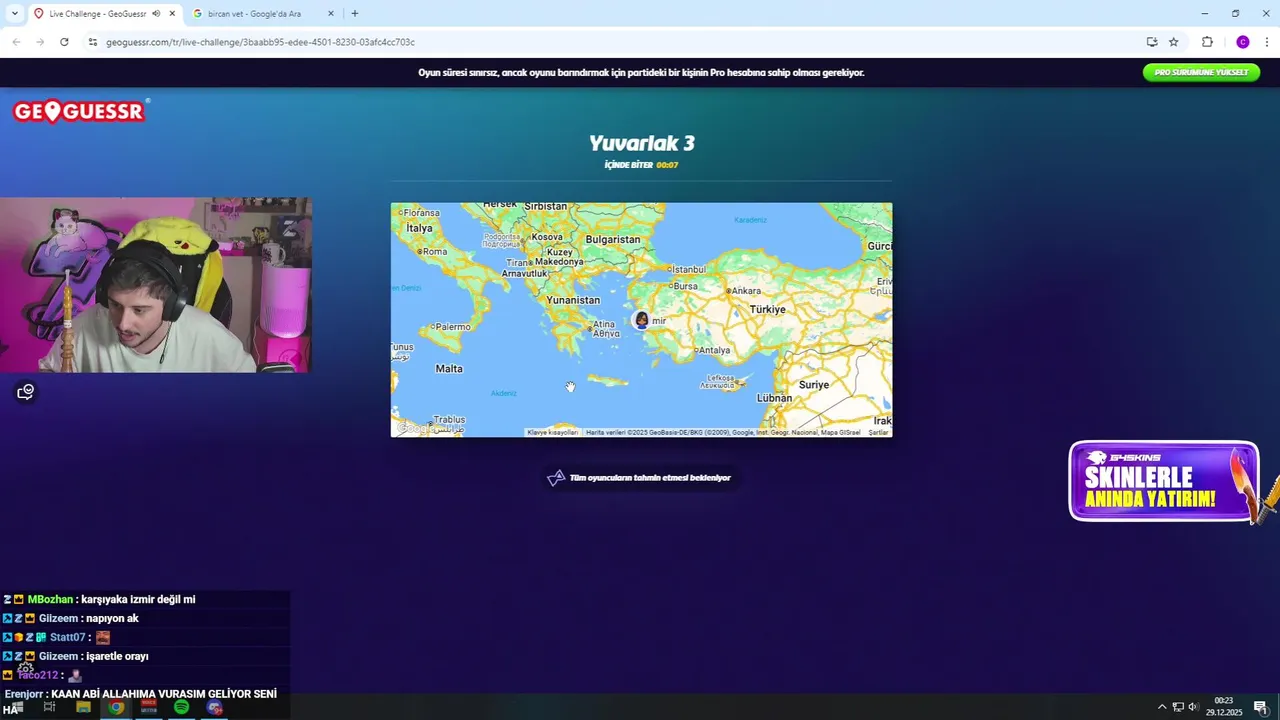Open File Explorer from the taskbar

pyautogui.click(x=83, y=707)
